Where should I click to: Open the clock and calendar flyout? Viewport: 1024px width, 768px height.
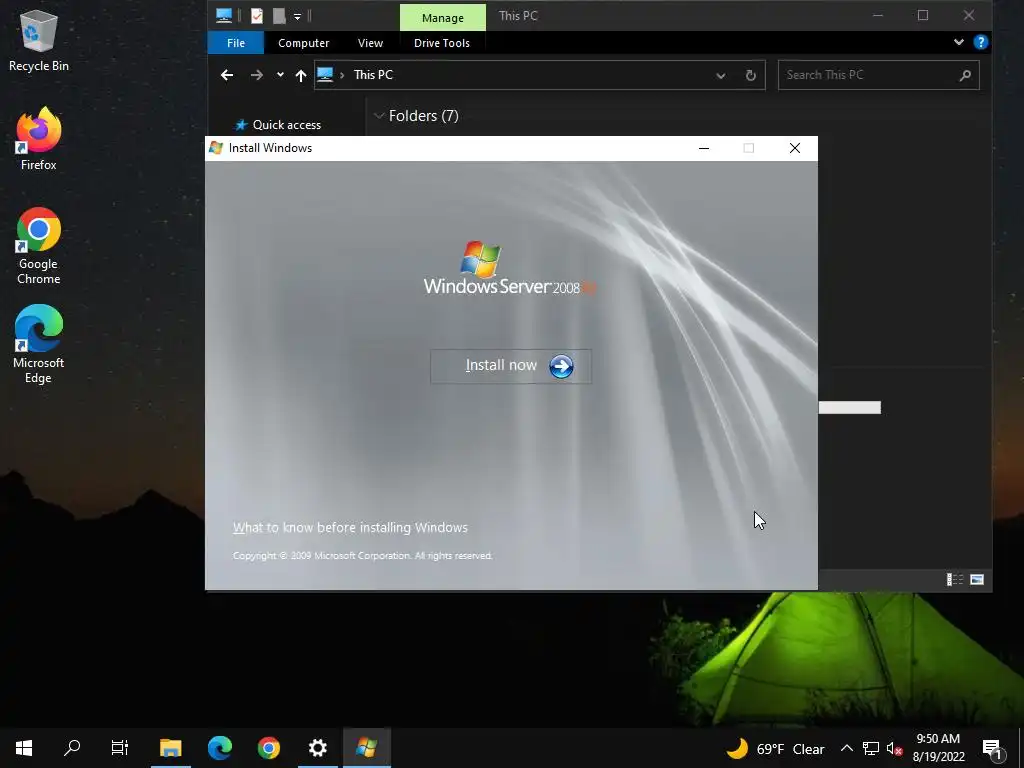938,748
